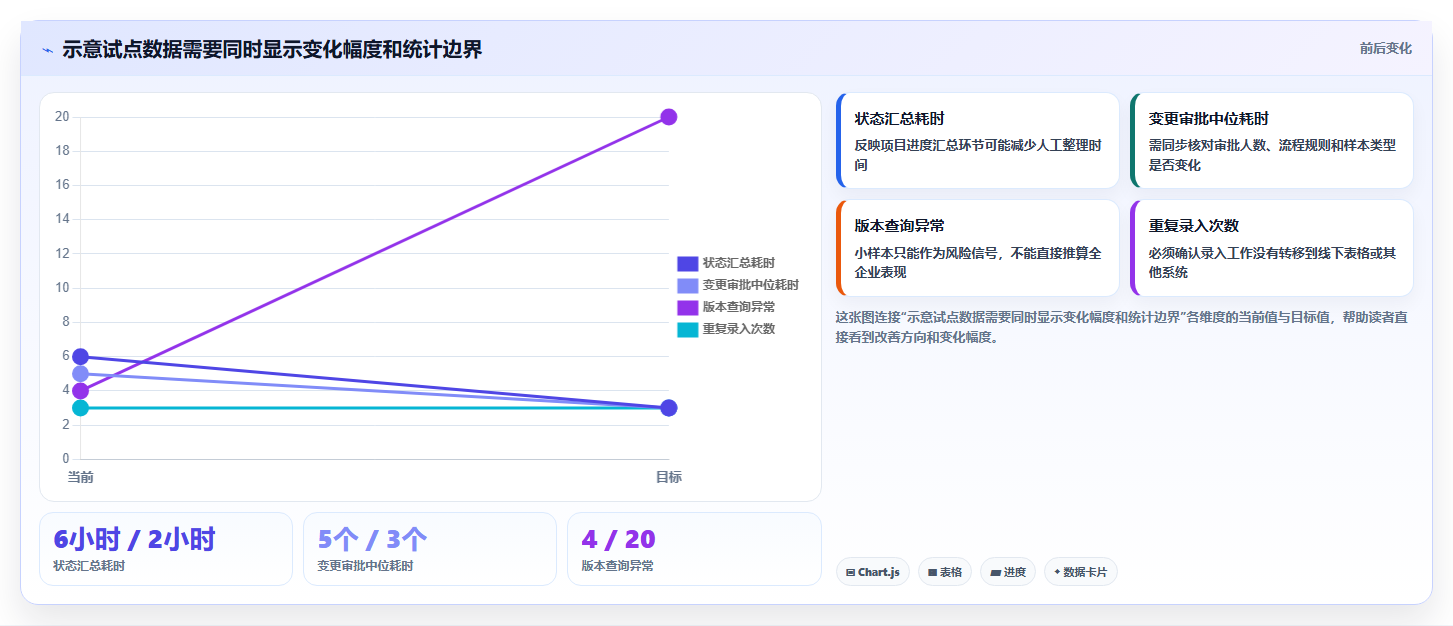This screenshot has height=626, width=1453.
Task: Click the blue data point at 目标
Action: (x=669, y=408)
